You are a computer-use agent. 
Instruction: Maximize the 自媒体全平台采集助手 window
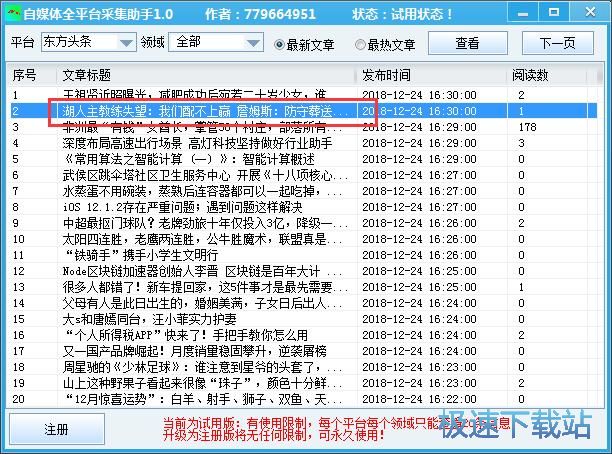coord(553,13)
